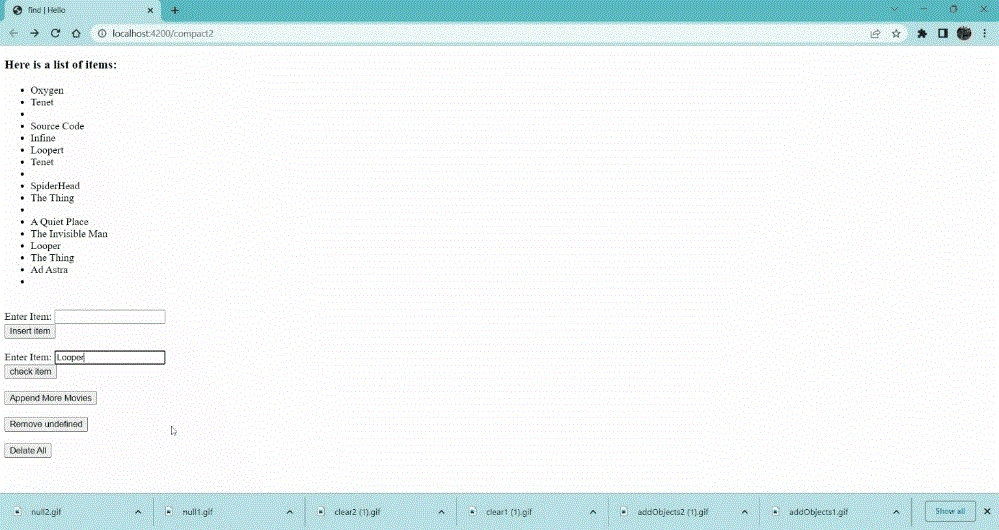Click the Delete All button
This screenshot has width=999, height=530.
click(x=28, y=450)
